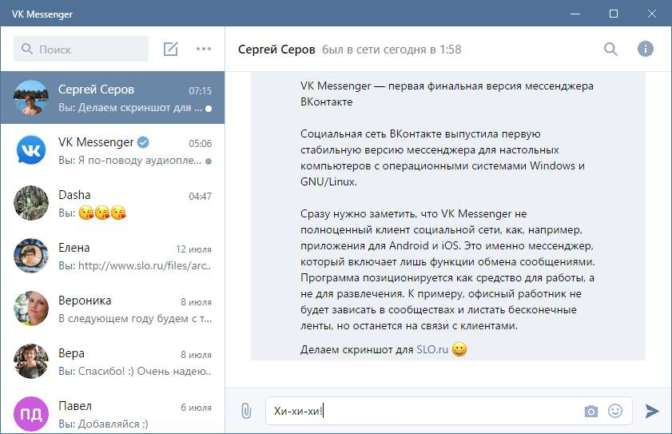
Task: Attach a file with the paperclip icon
Action: pyautogui.click(x=245, y=411)
